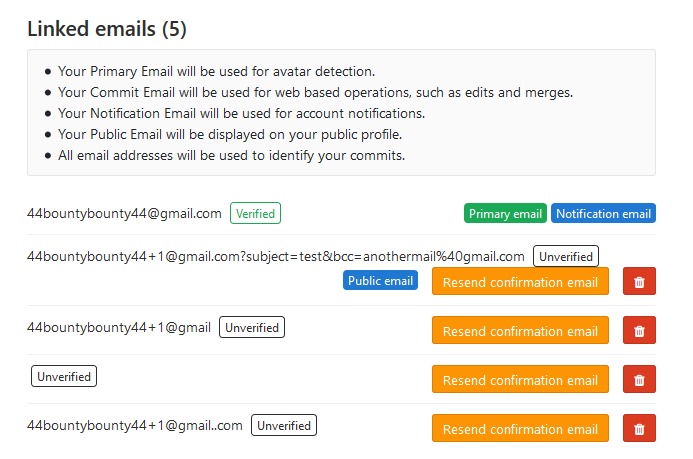
Task: Click trash icon for the blank email row
Action: (x=639, y=380)
